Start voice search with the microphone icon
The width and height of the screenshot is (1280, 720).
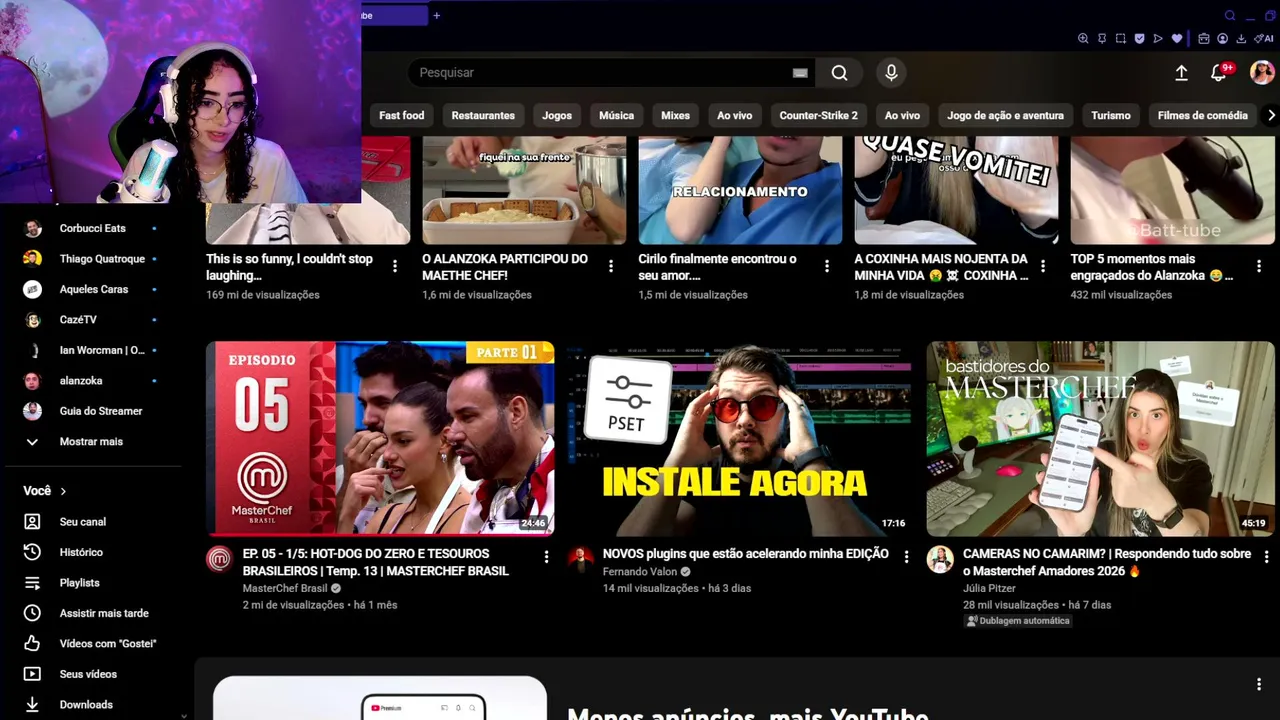[x=891, y=73]
